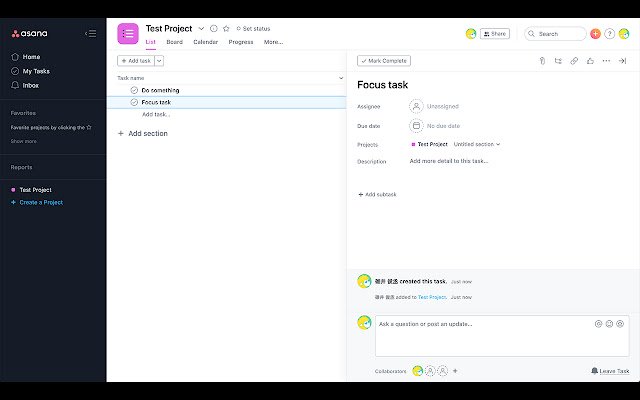Click the third star icon in comment box
The width and height of the screenshot is (640, 400).
pyautogui.click(x=620, y=324)
